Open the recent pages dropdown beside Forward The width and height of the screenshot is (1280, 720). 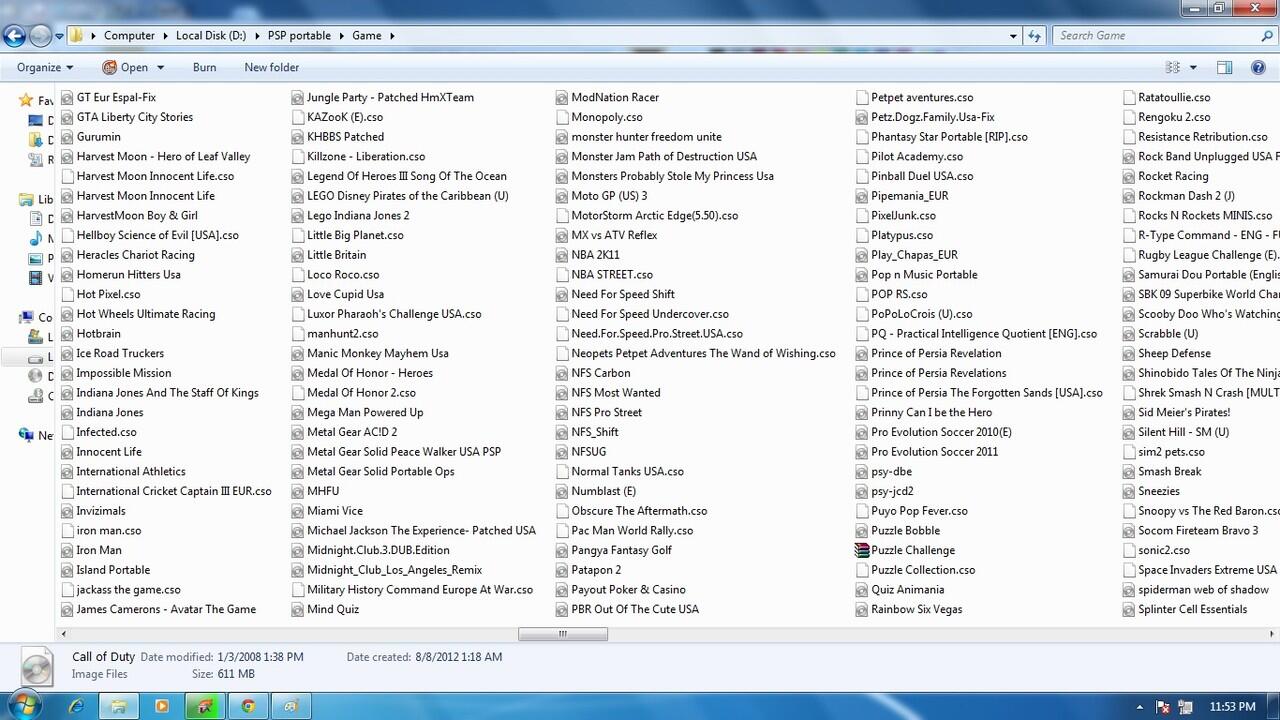(58, 36)
